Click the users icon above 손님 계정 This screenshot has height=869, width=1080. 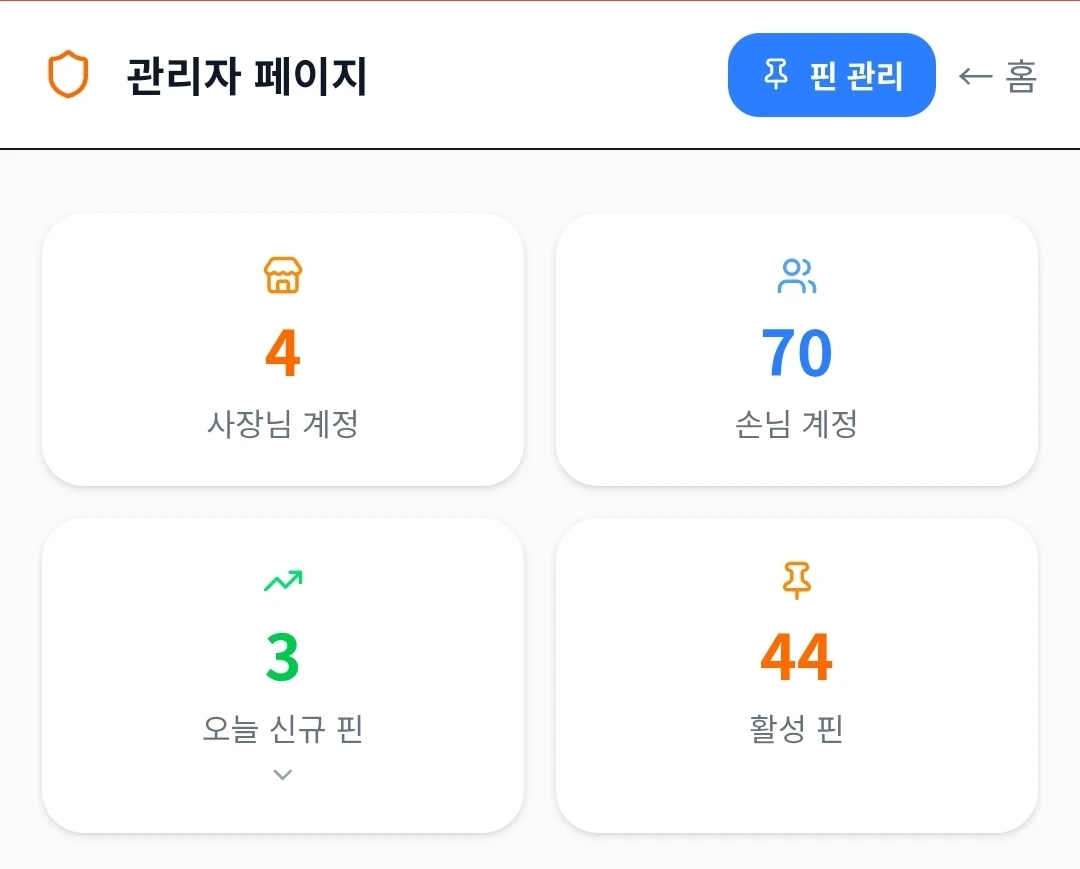(797, 276)
